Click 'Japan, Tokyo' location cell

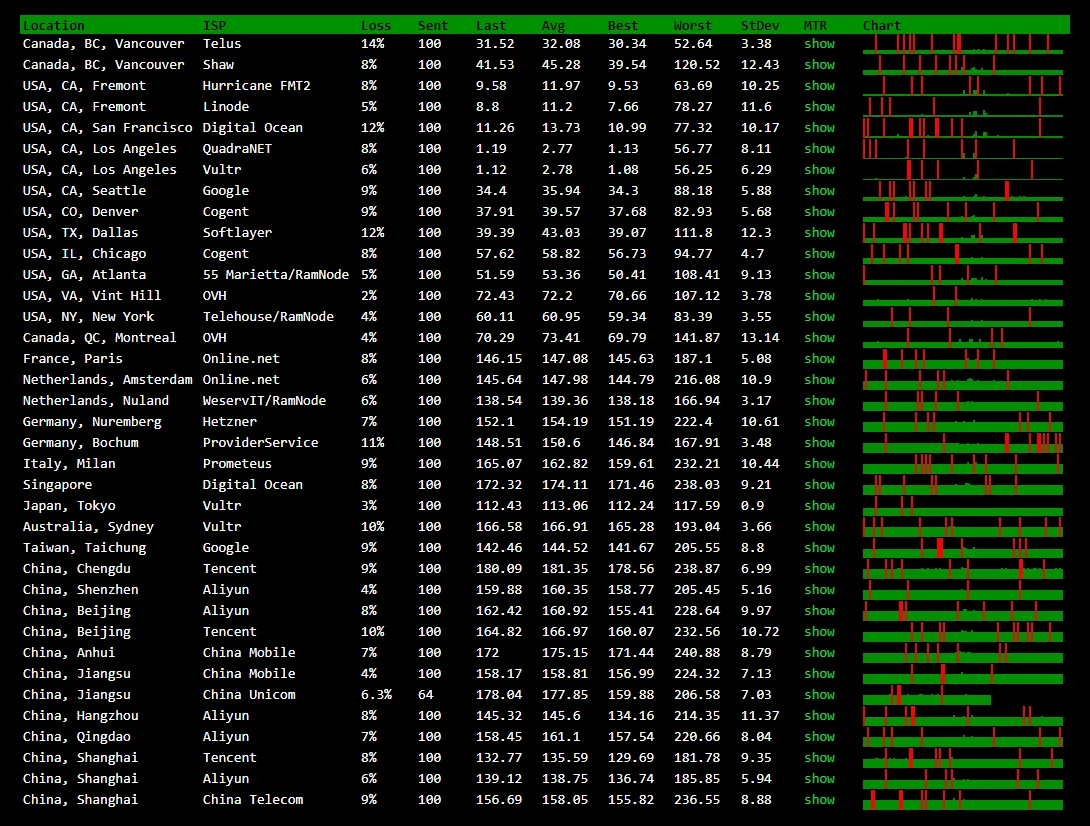pos(69,505)
